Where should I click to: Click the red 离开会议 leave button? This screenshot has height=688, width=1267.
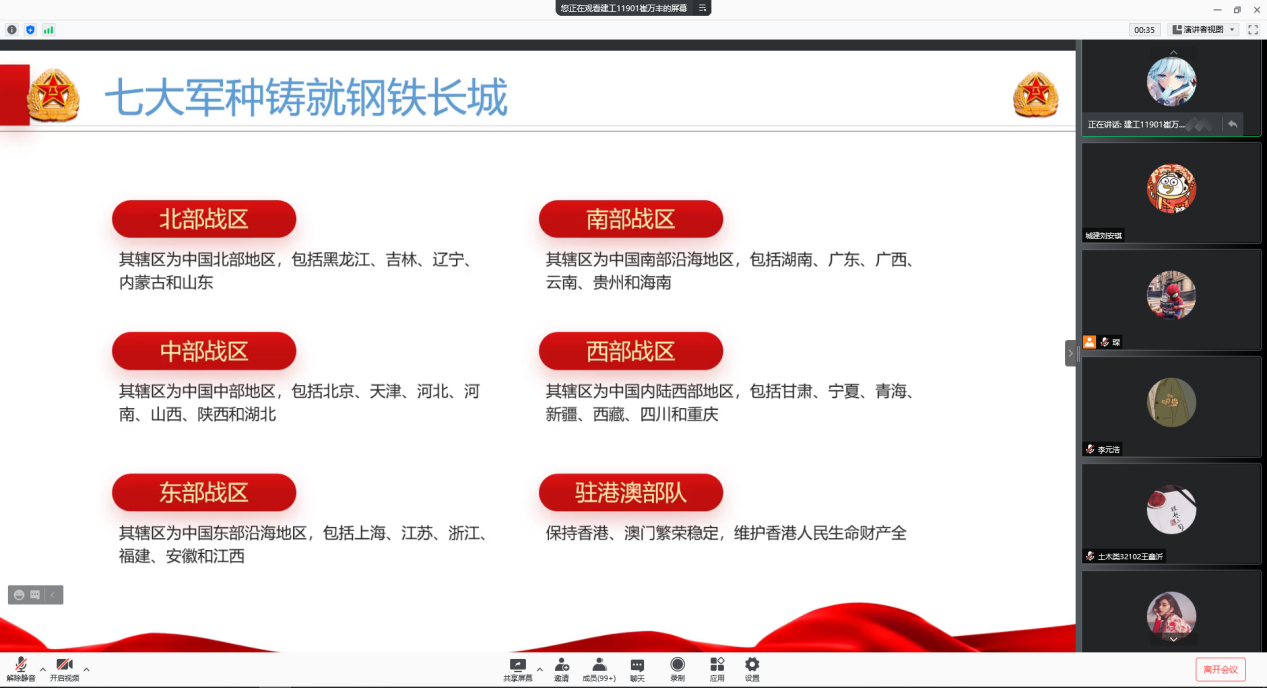[1220, 669]
